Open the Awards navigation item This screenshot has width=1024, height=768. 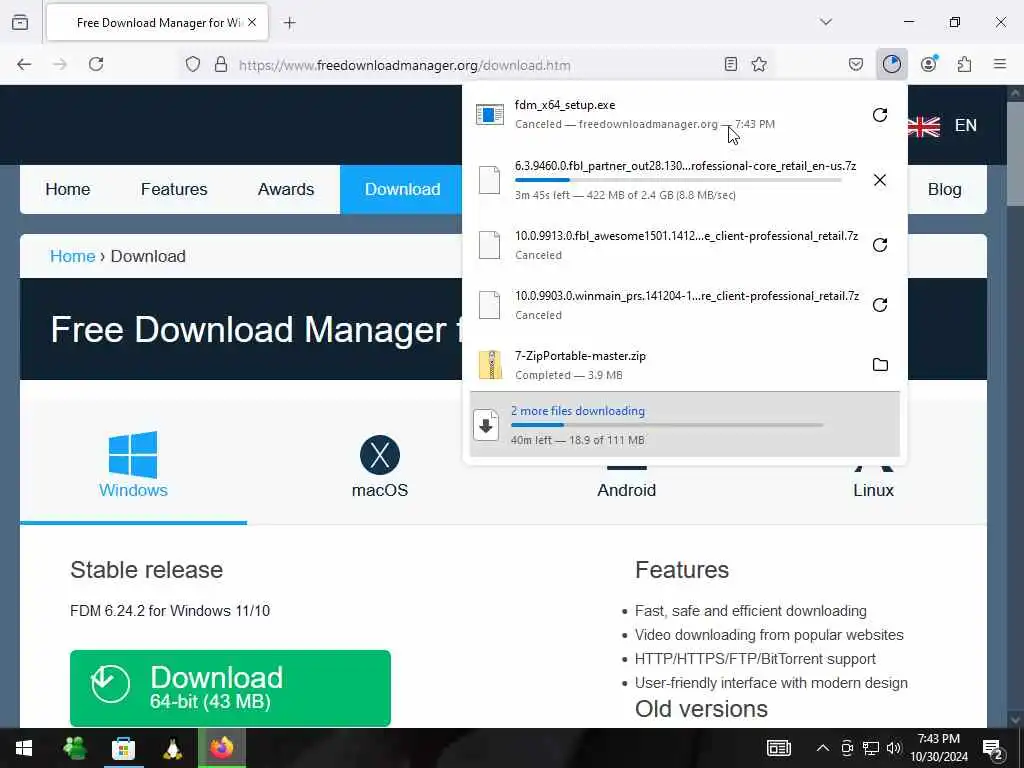(x=286, y=189)
